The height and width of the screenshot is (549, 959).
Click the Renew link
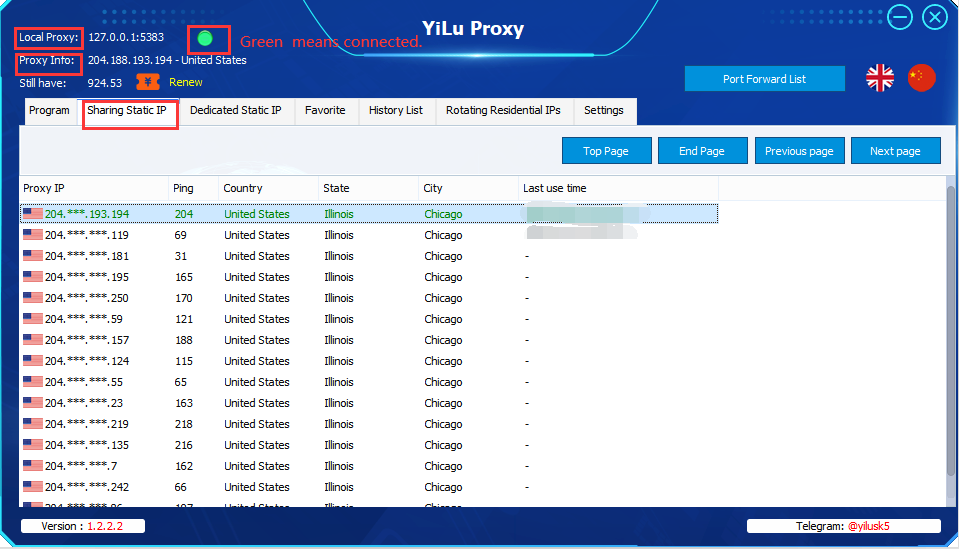click(186, 82)
